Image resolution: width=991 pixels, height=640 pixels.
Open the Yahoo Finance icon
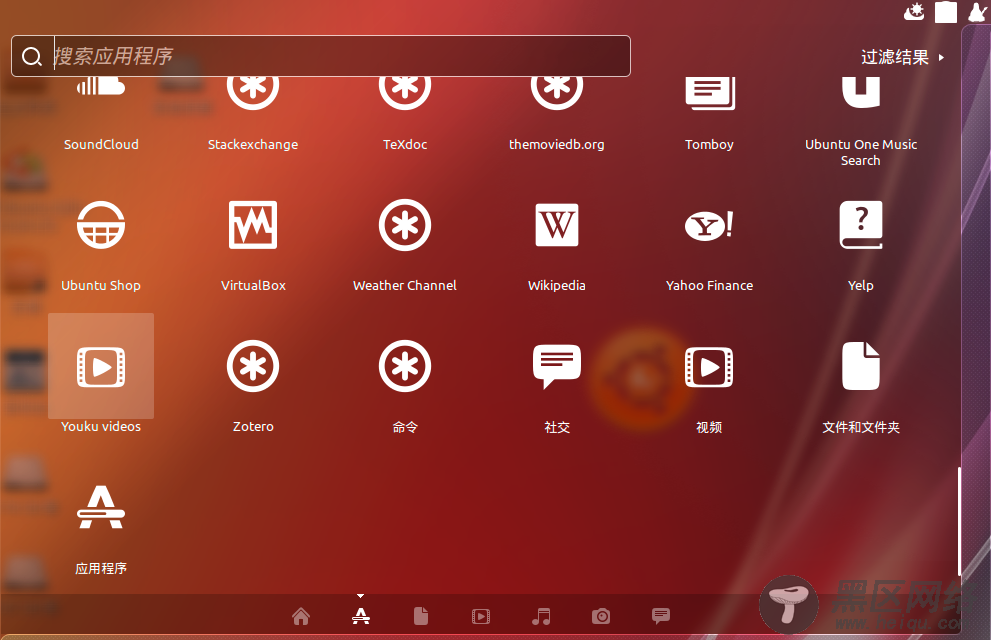click(x=709, y=225)
